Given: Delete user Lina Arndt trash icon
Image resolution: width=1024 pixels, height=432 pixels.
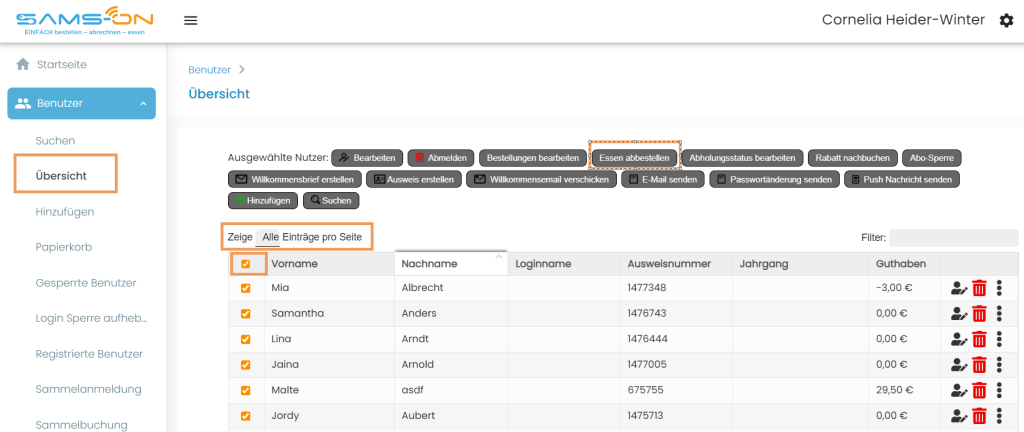Looking at the screenshot, I should pyautogui.click(x=979, y=339).
